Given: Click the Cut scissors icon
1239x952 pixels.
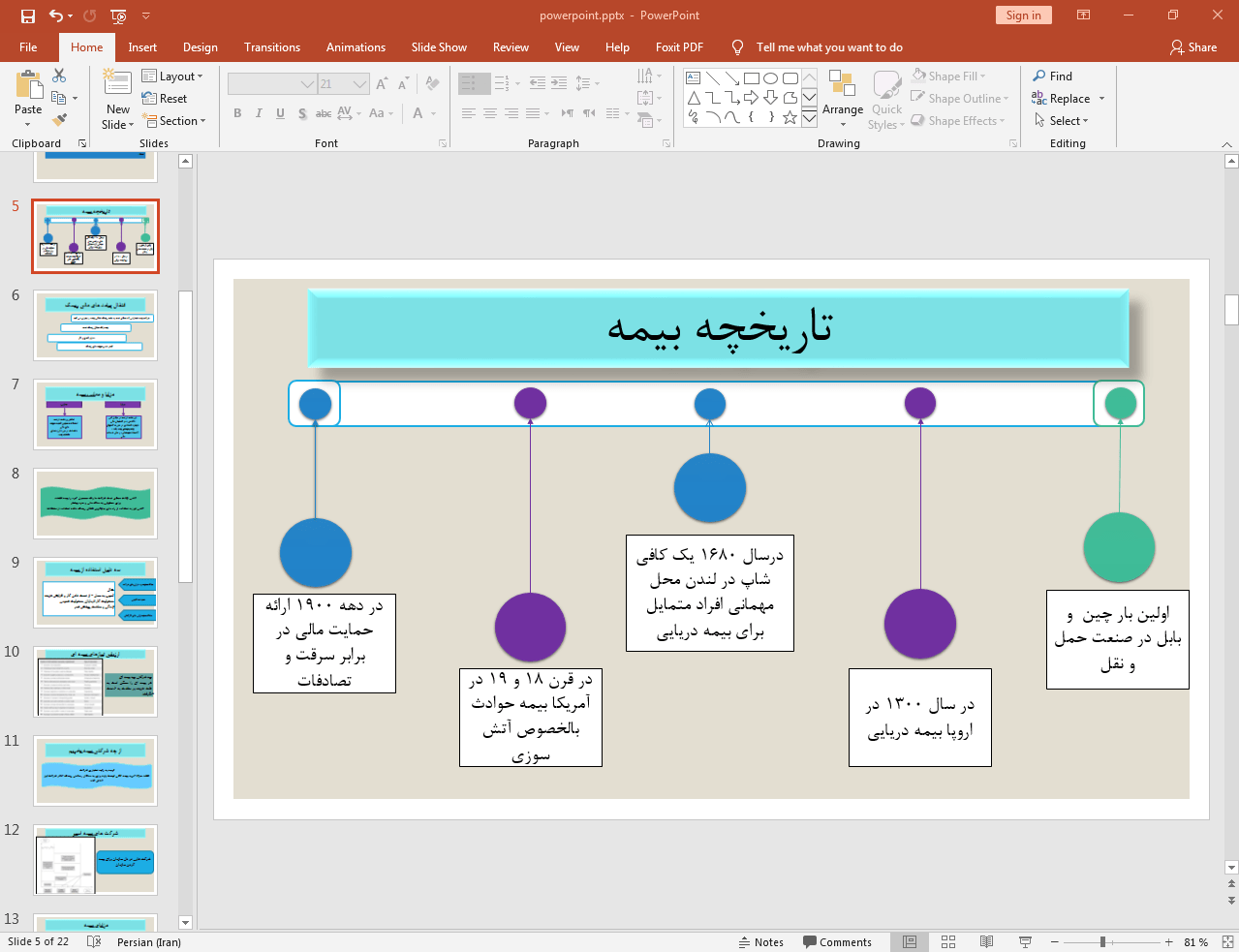Looking at the screenshot, I should click(x=59, y=76).
